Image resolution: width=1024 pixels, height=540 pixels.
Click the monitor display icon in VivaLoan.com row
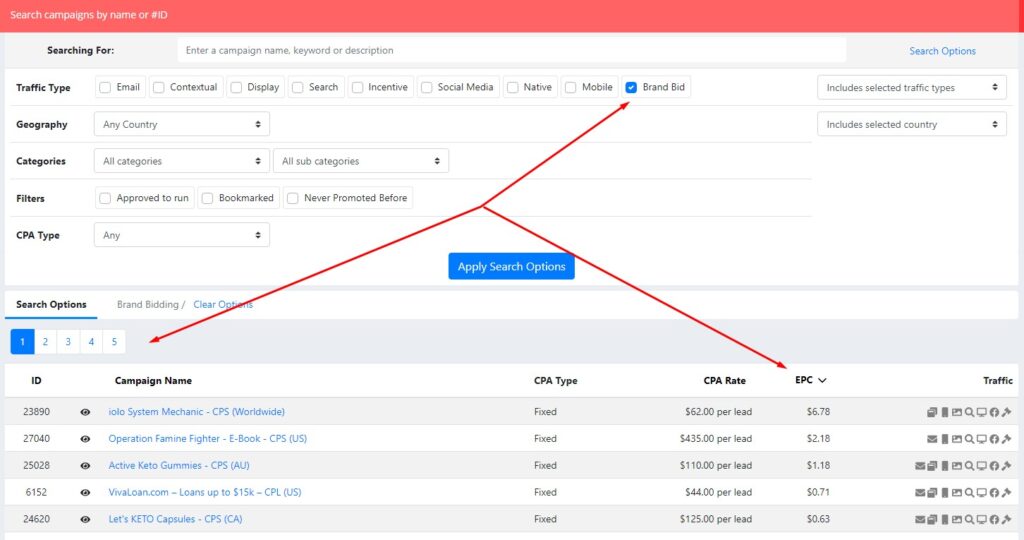point(982,493)
